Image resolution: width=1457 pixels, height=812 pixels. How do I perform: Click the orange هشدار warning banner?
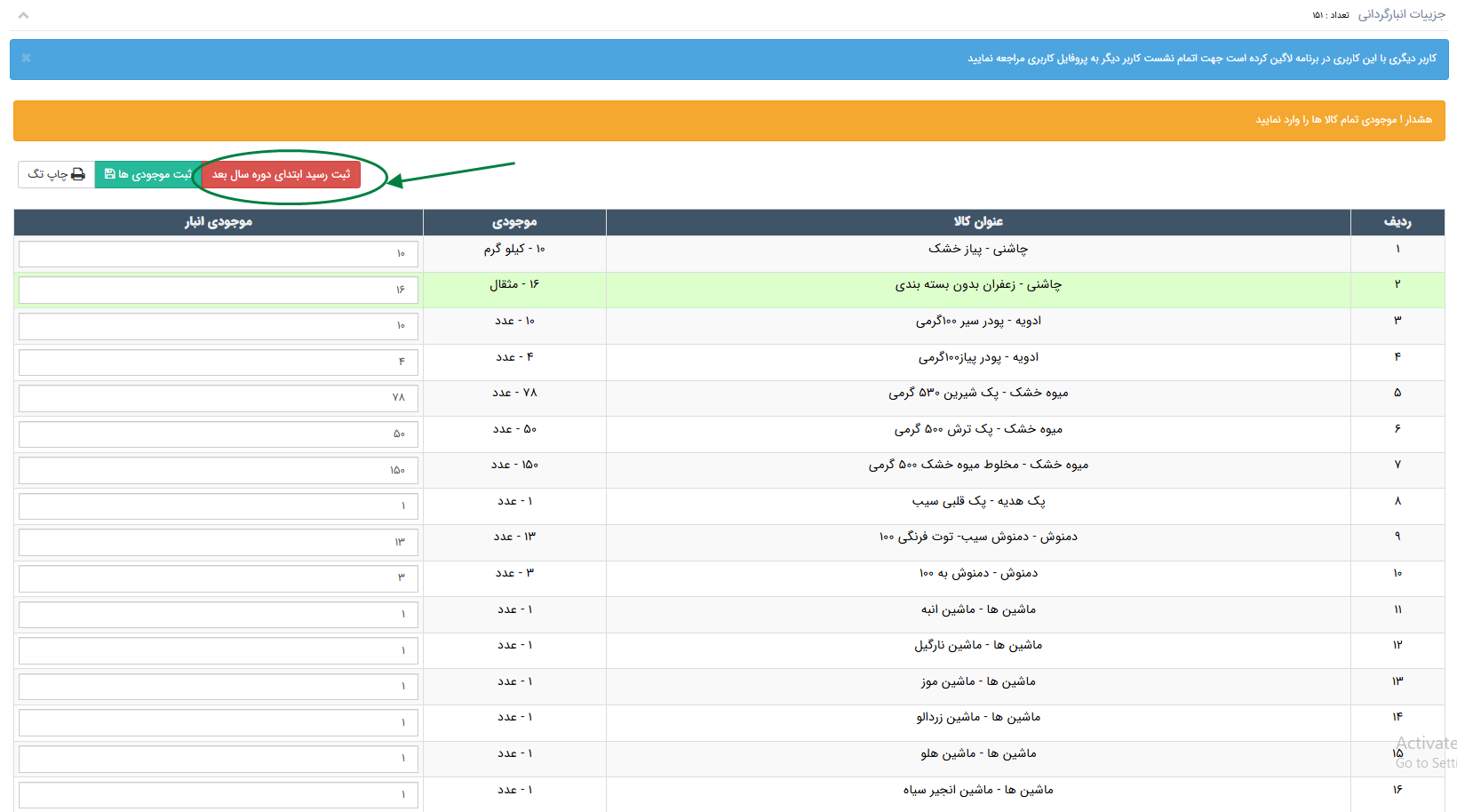click(x=728, y=120)
